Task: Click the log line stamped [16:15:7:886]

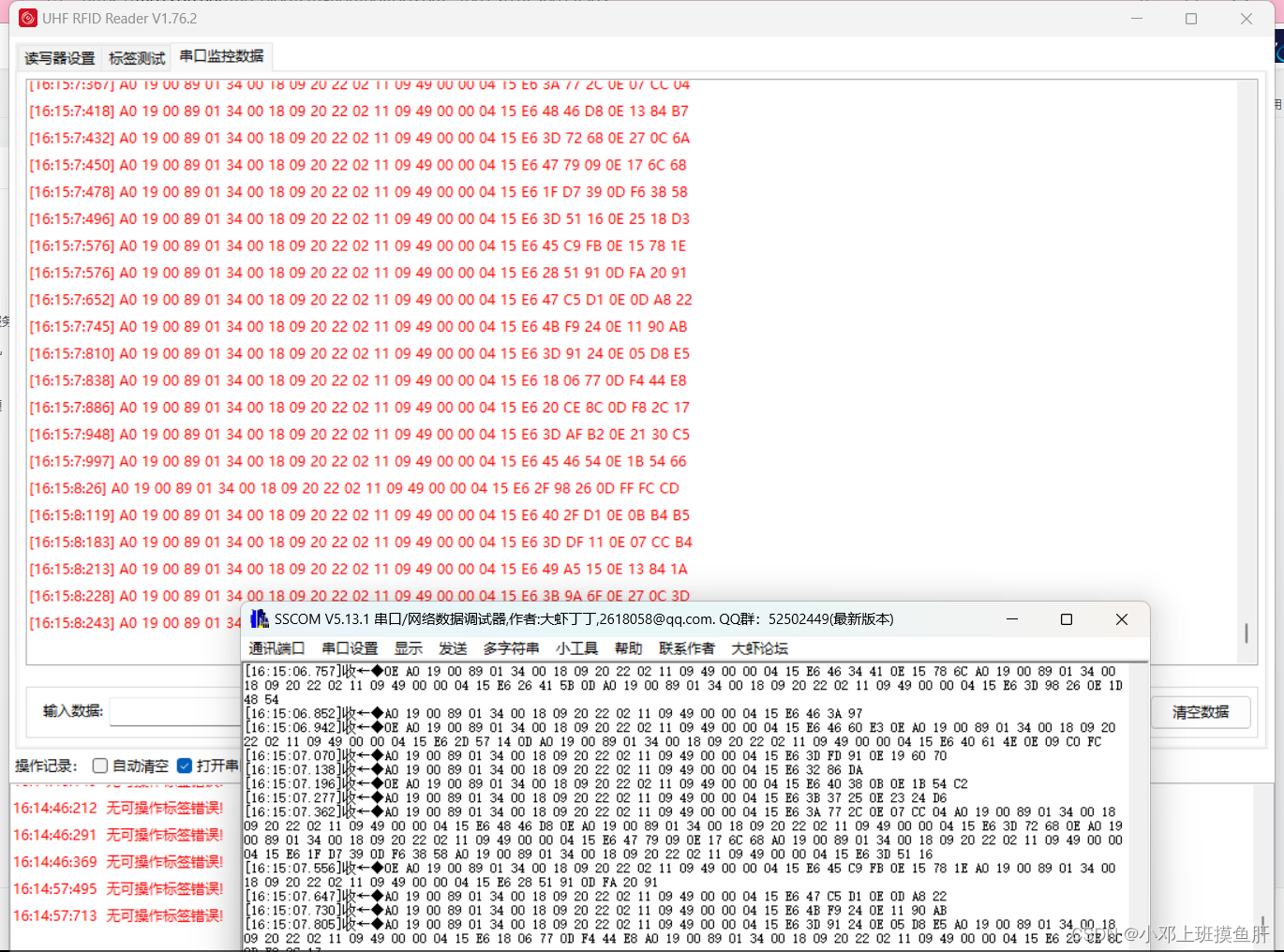Action: point(359,408)
